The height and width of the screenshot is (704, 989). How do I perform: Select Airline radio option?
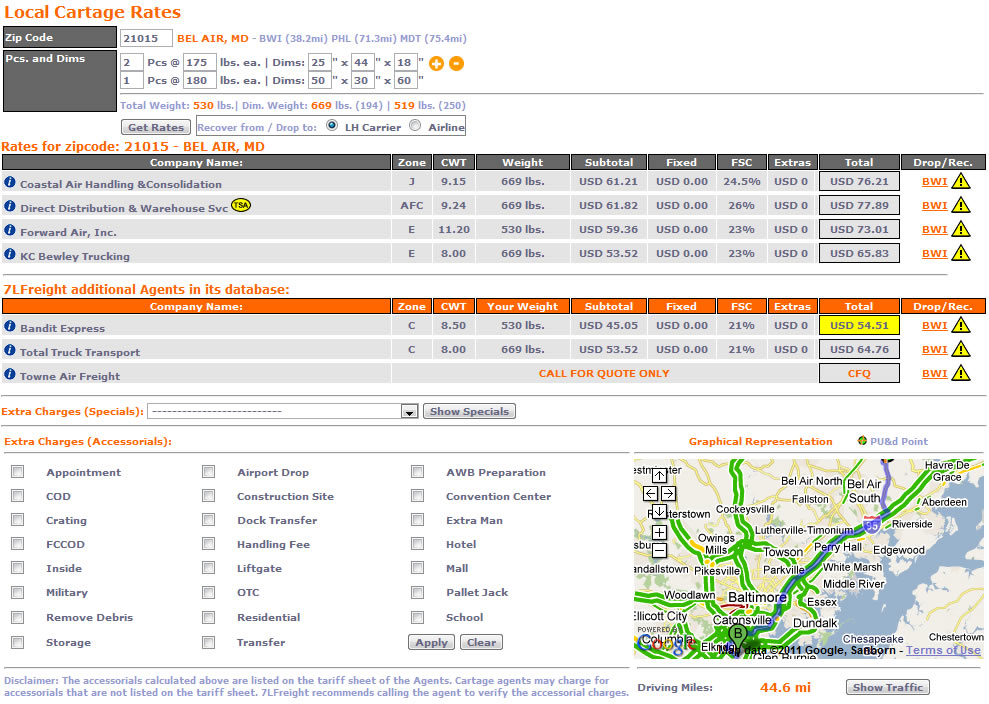coord(415,125)
